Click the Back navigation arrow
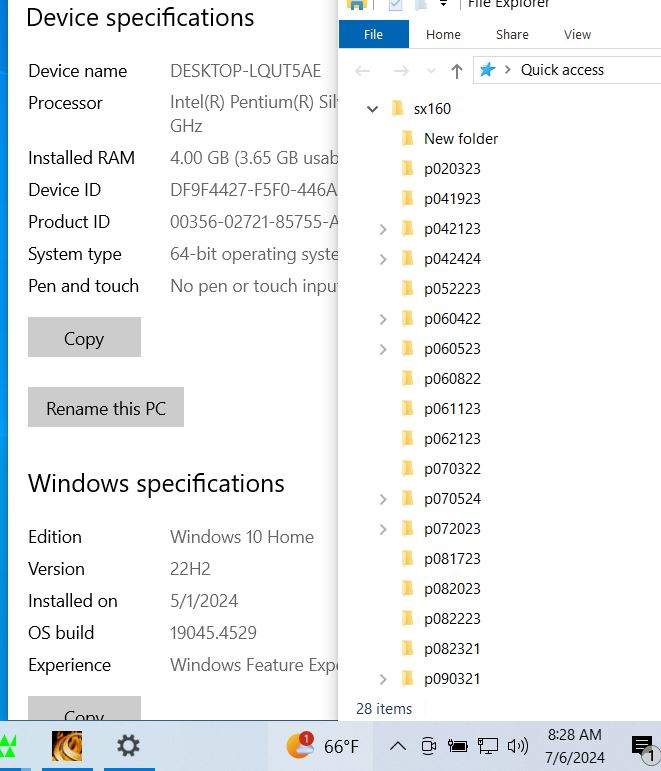The image size is (661, 771). pos(362,71)
